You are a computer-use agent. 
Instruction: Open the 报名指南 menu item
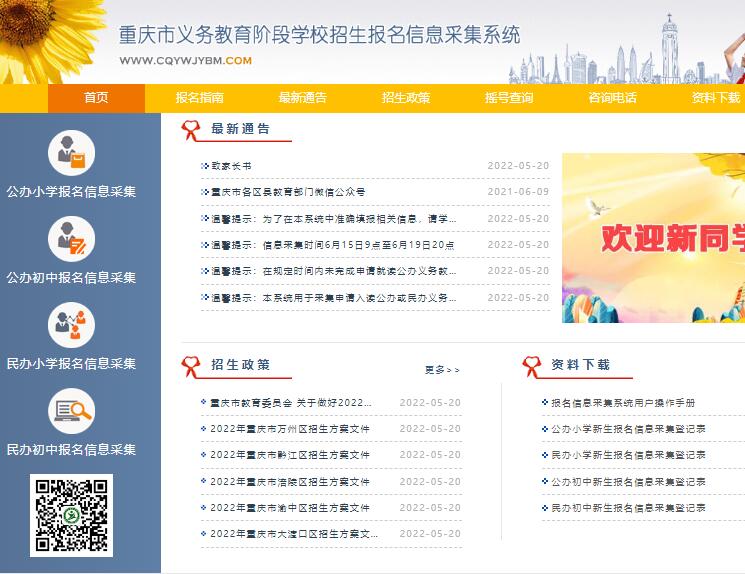point(200,98)
